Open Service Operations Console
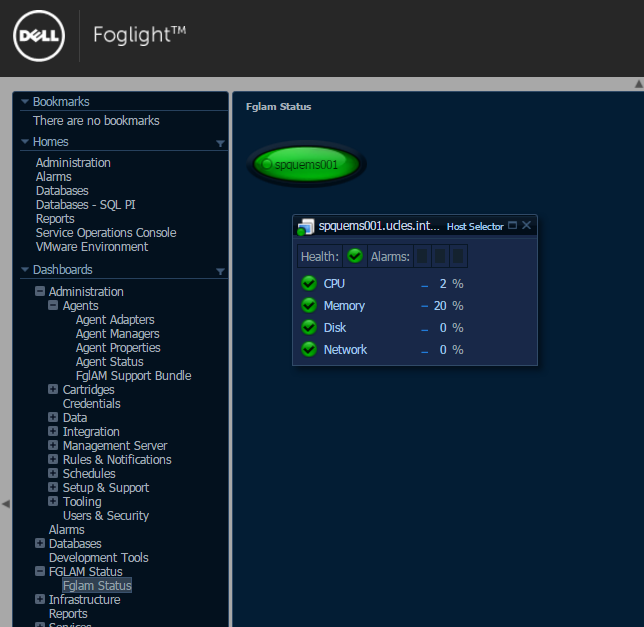This screenshot has height=627, width=644. coord(106,232)
